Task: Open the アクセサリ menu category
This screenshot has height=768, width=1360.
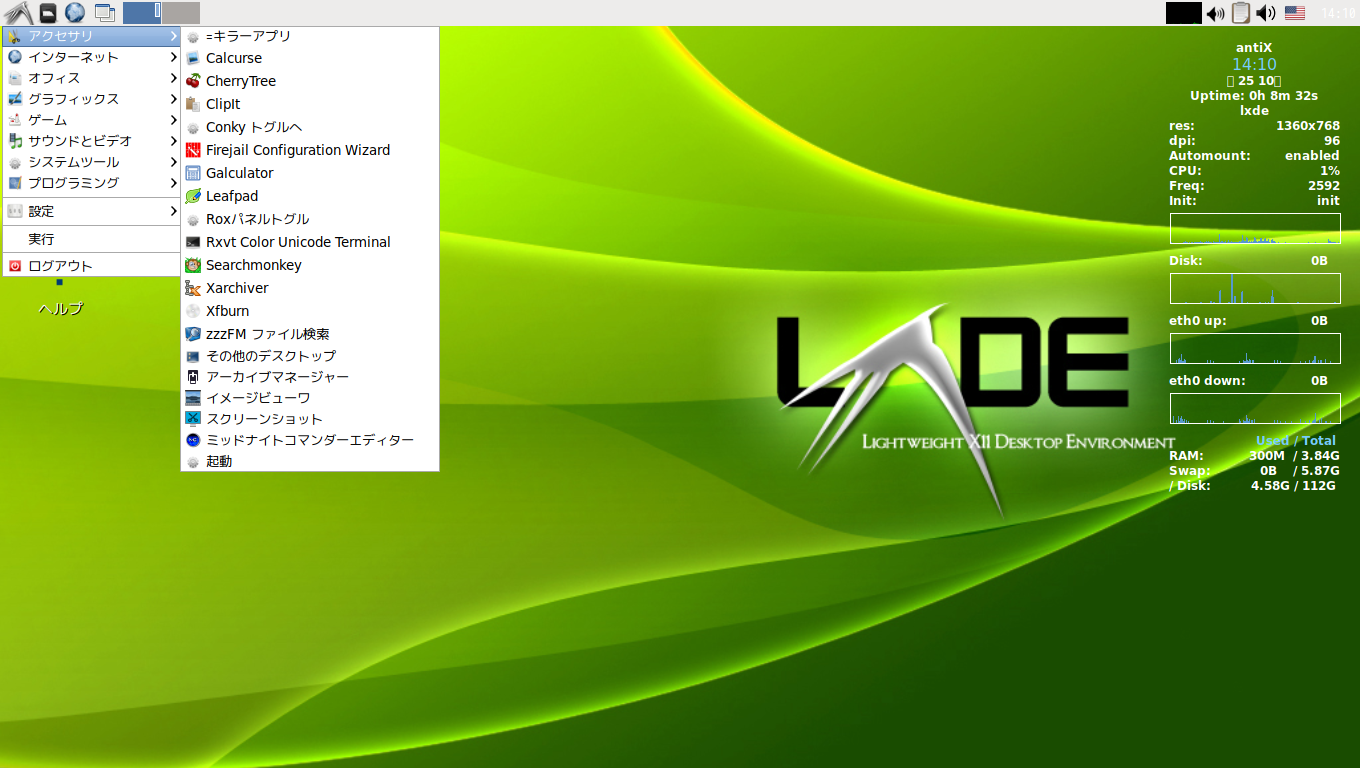Action: 92,36
